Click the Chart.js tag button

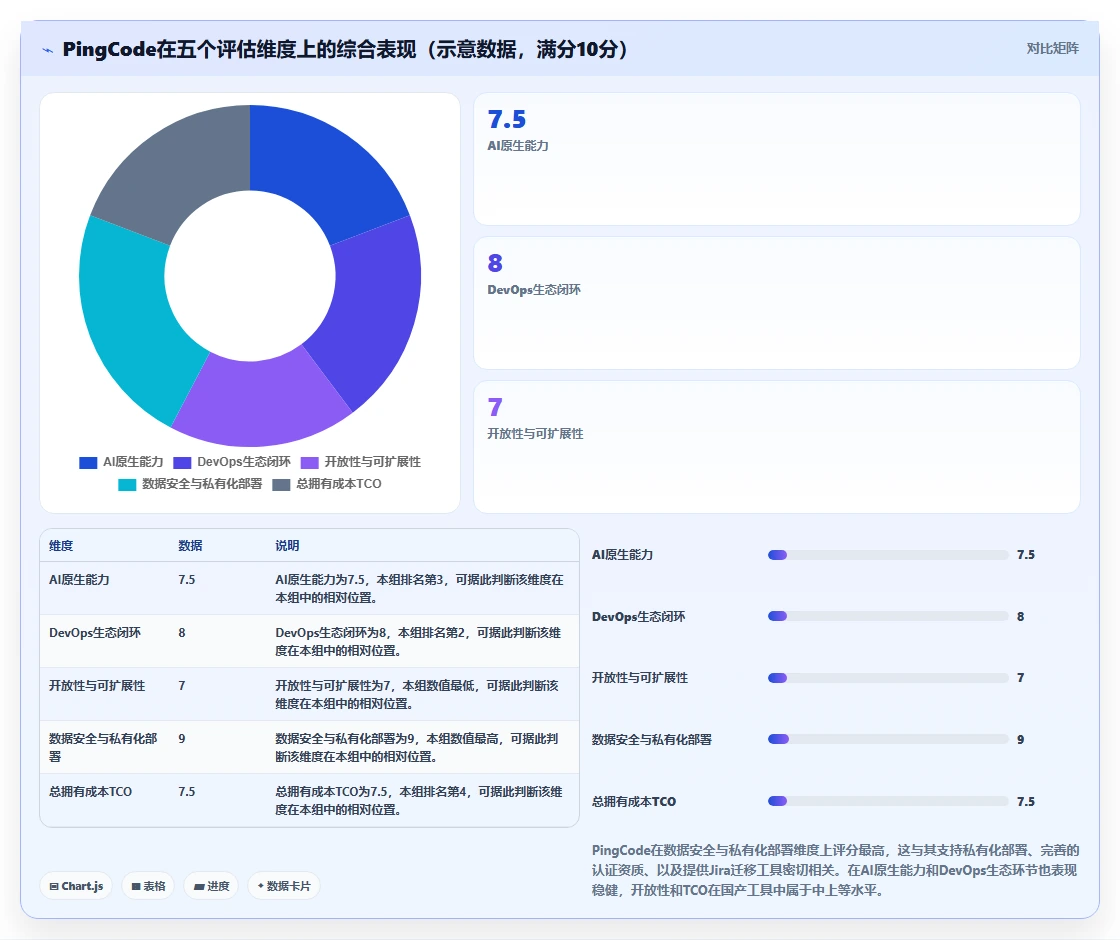point(76,886)
